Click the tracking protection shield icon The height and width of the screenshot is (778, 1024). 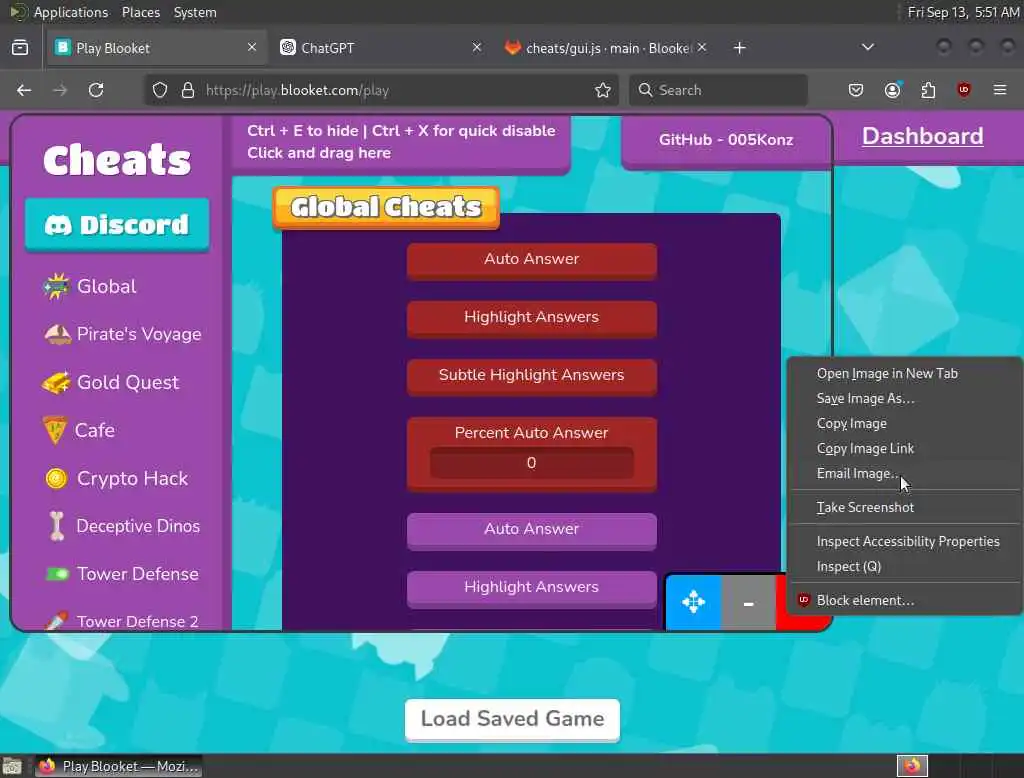pos(160,90)
